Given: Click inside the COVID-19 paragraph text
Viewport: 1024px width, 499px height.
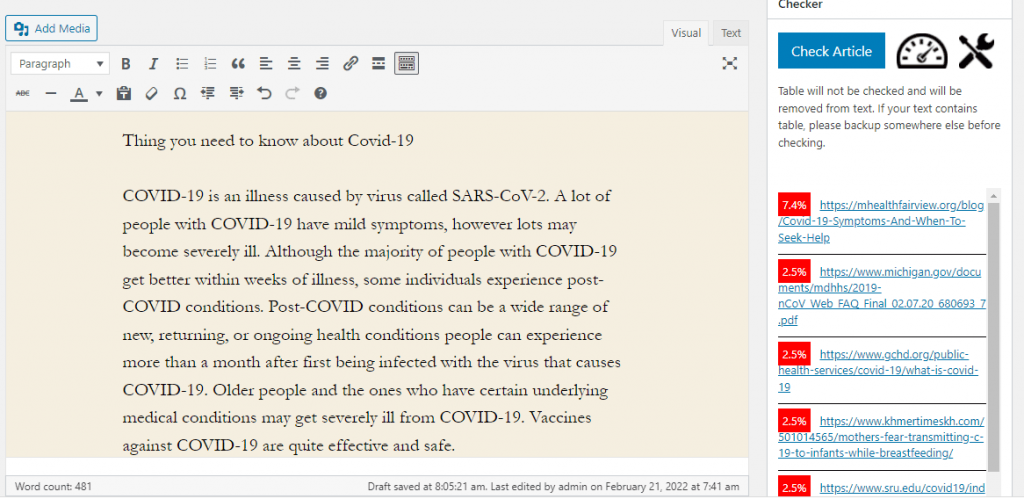Looking at the screenshot, I should 371,321.
